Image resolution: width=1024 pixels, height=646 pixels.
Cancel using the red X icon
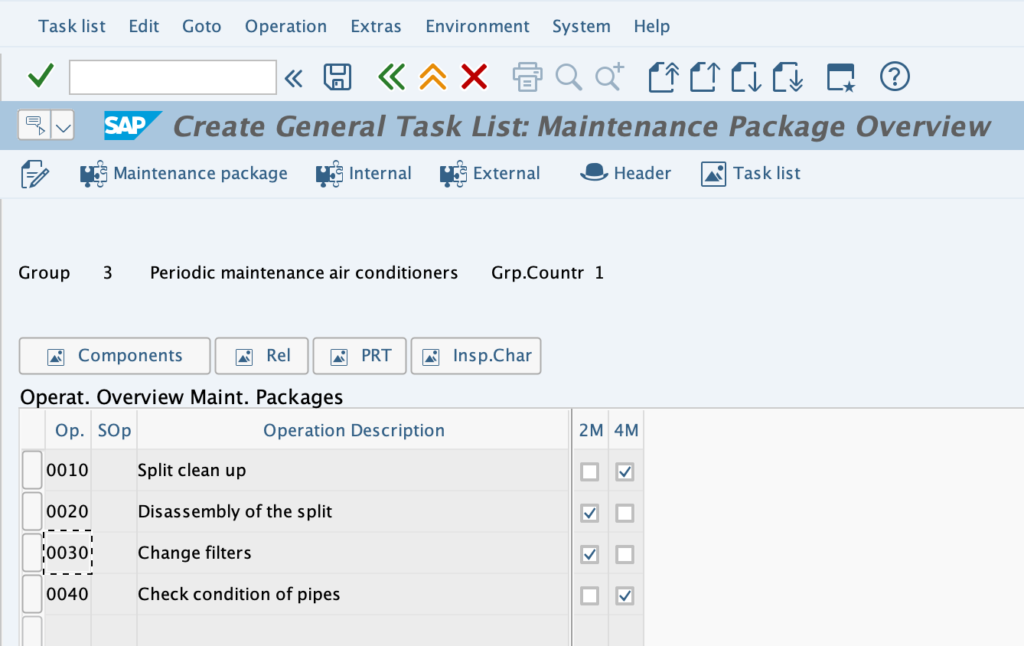pos(474,77)
